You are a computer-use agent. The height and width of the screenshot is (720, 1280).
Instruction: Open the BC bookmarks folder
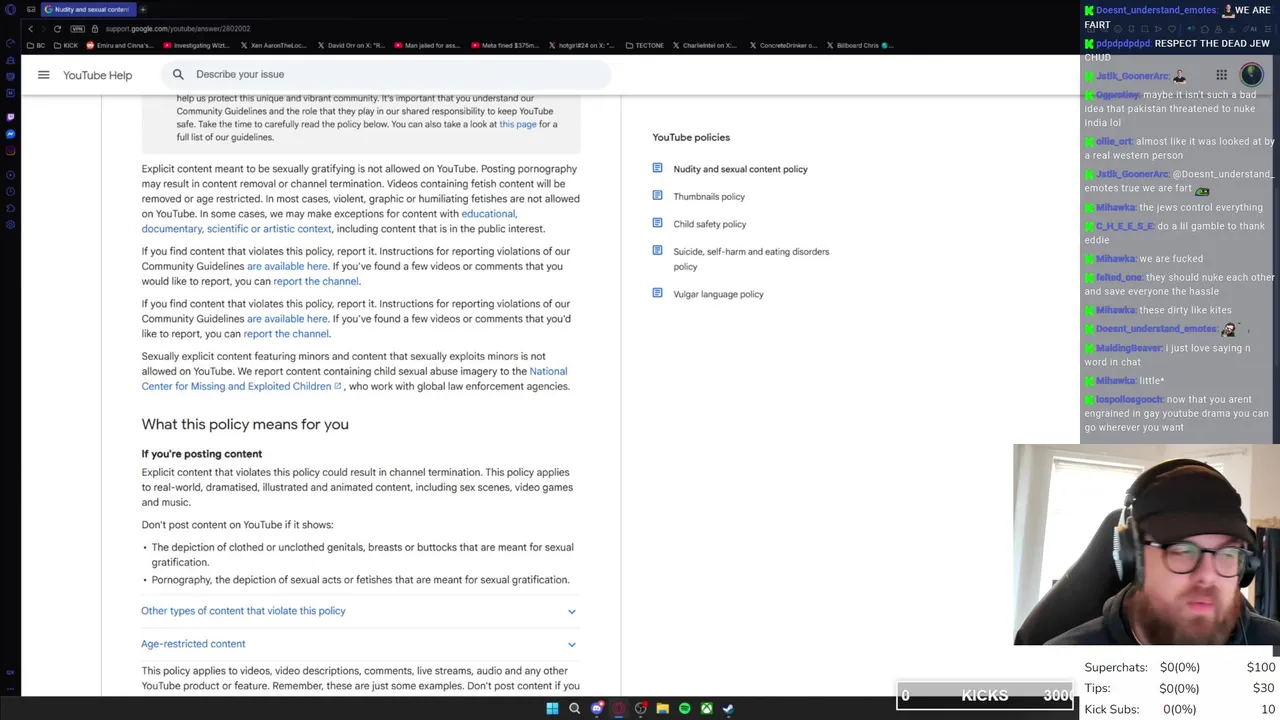(x=36, y=45)
